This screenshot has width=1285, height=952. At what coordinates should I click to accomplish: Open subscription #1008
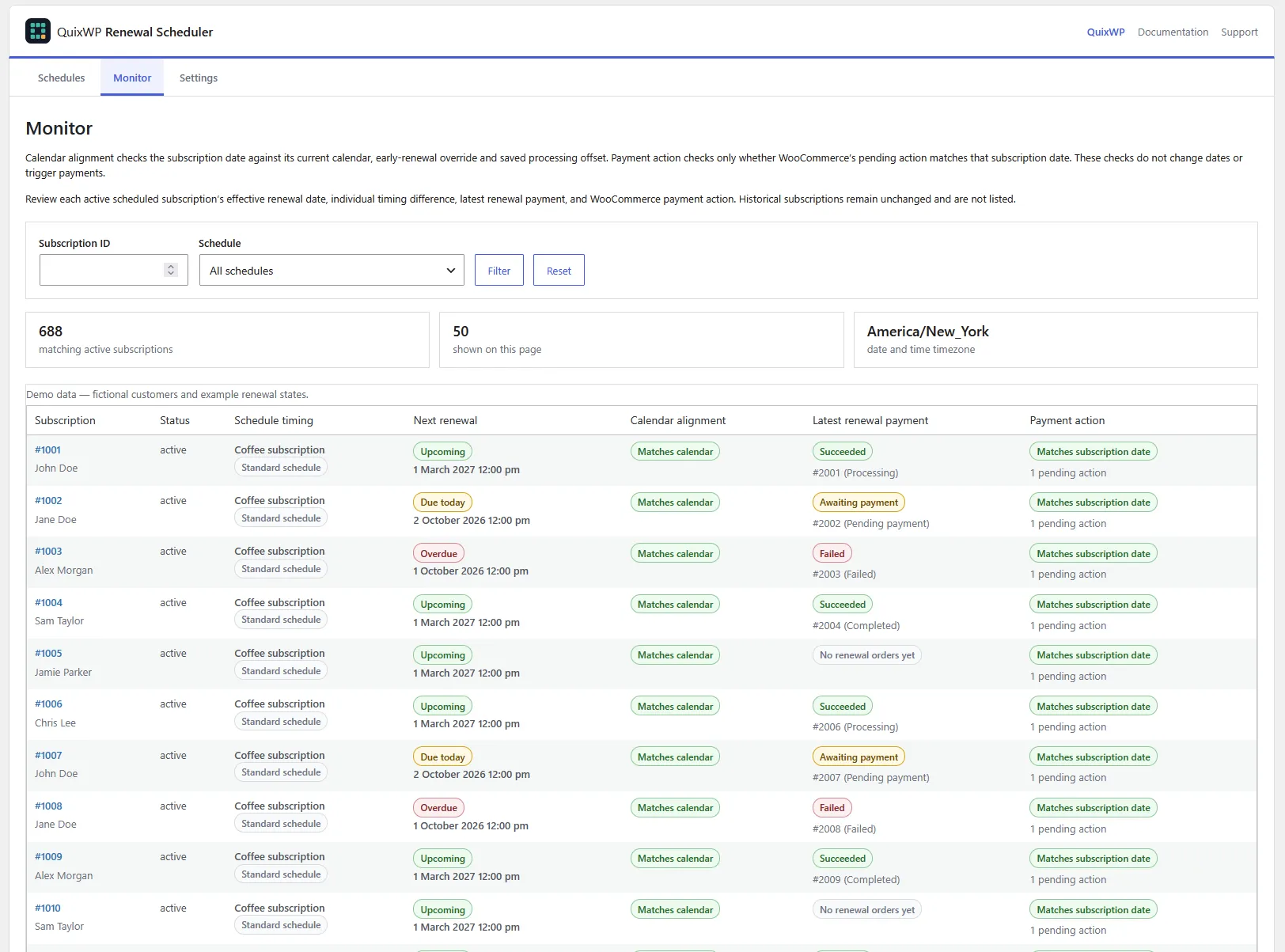pos(48,806)
